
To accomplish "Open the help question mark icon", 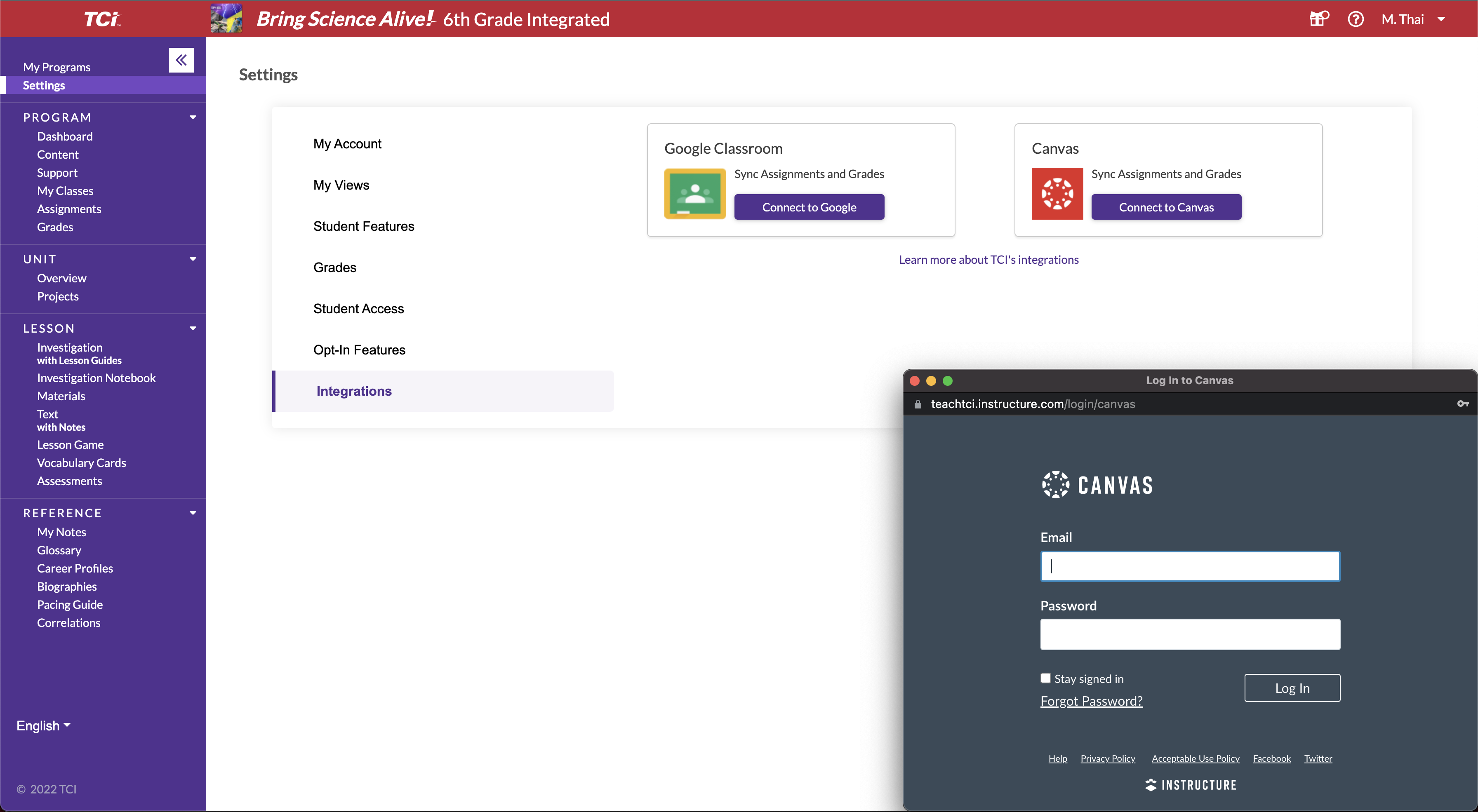I will [x=1356, y=19].
